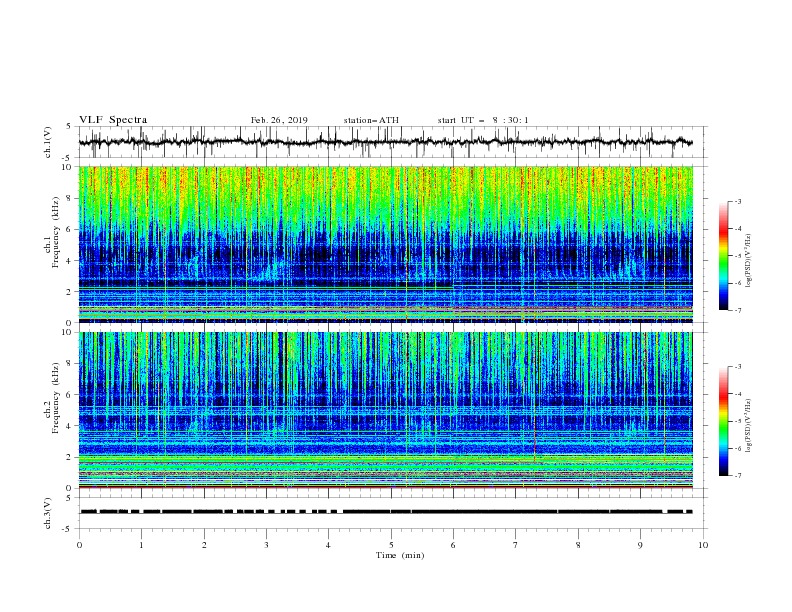792x612 pixels.
Task: Click the '8' kHz tick on ch.2 spectrogram
Action: (x=71, y=364)
